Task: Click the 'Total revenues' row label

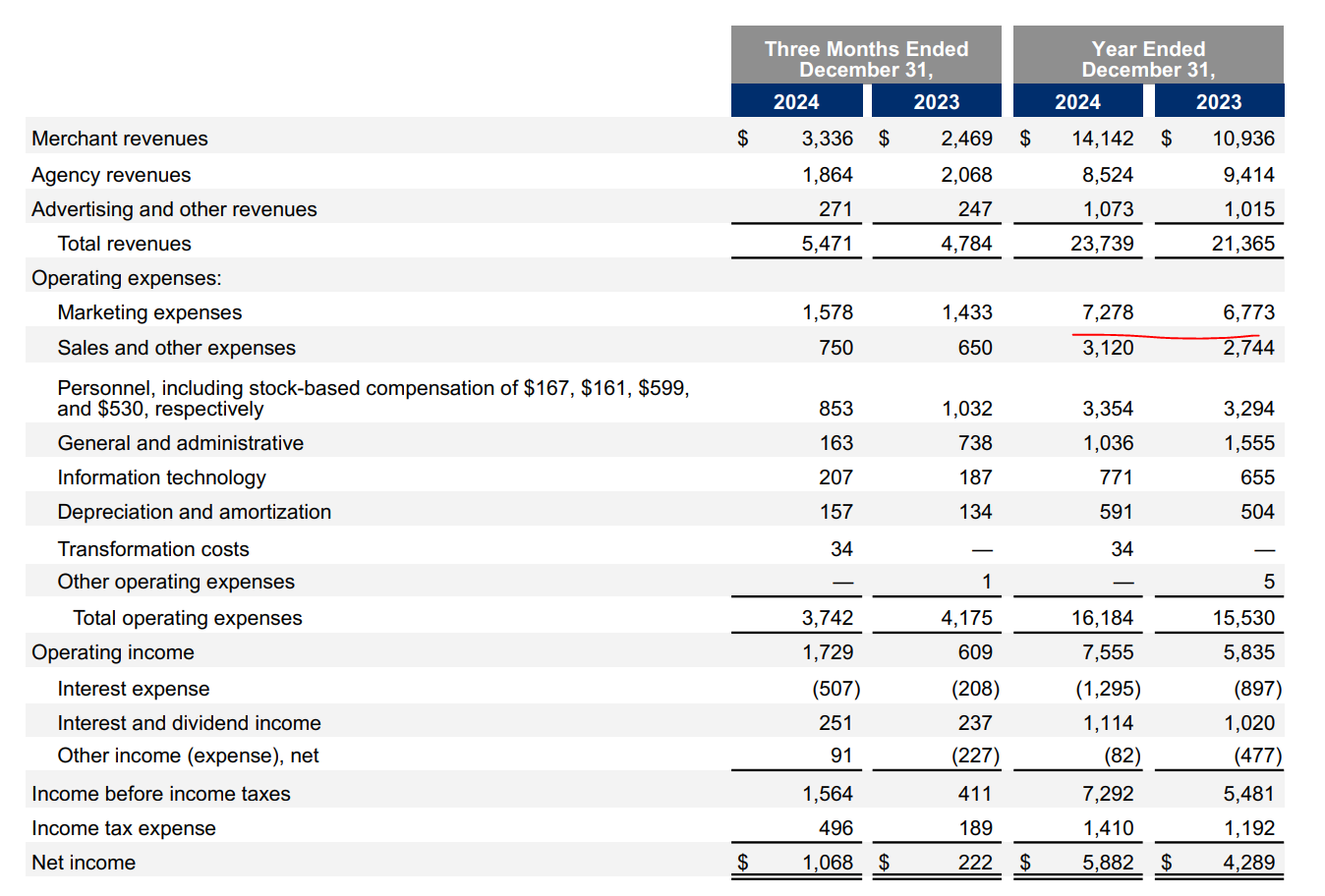Action: click(x=124, y=244)
